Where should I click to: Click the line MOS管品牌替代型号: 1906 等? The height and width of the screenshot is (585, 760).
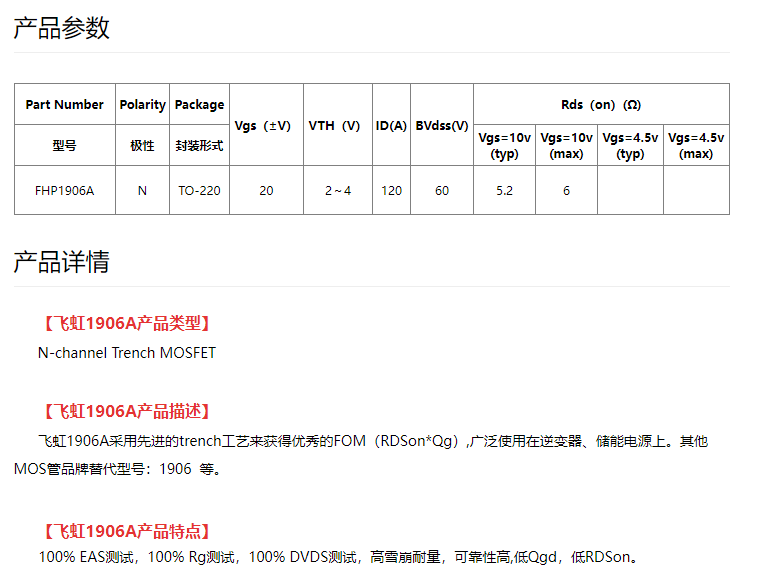(x=117, y=469)
